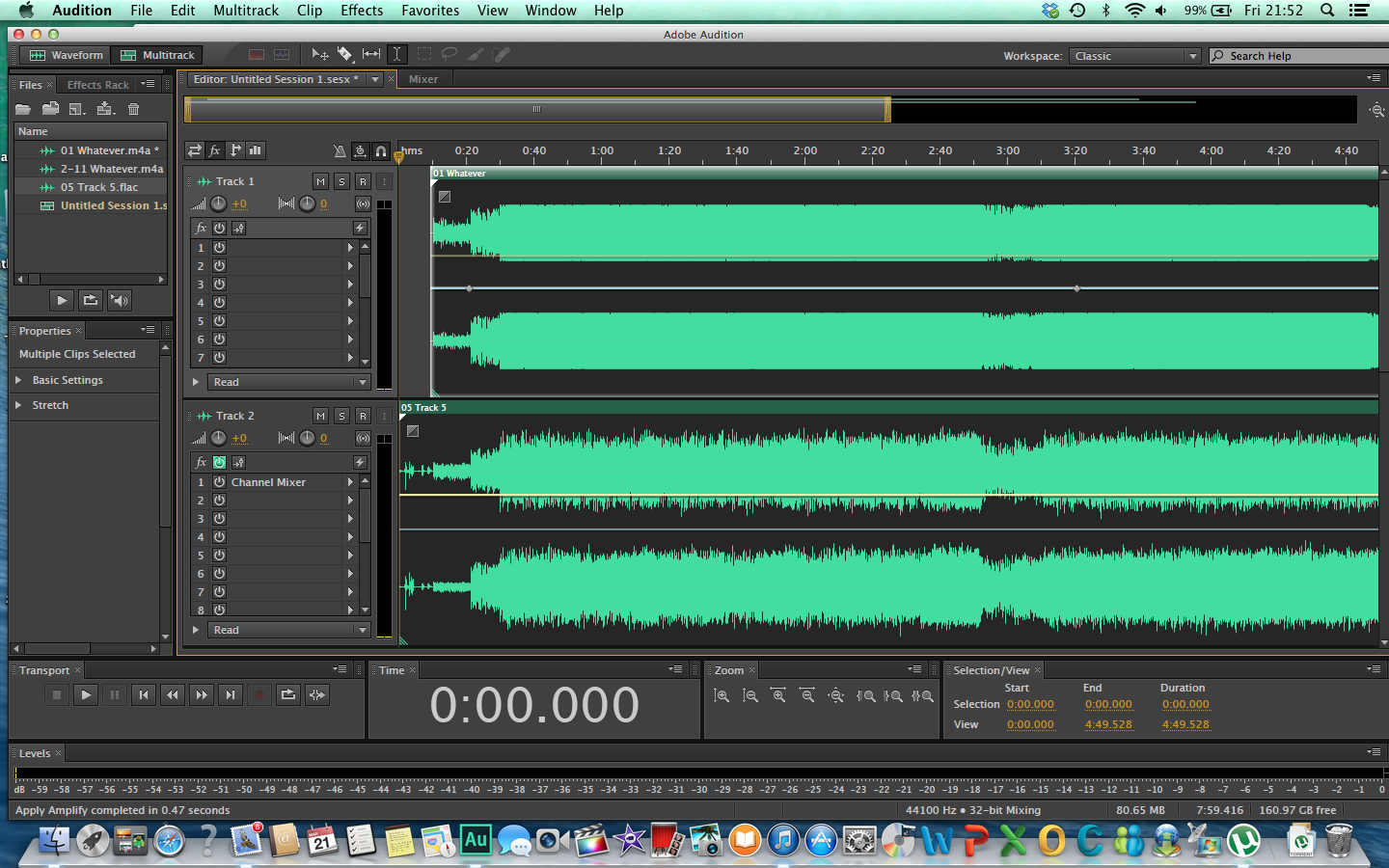1389x868 pixels.
Task: Solo Track 2
Action: 341,416
